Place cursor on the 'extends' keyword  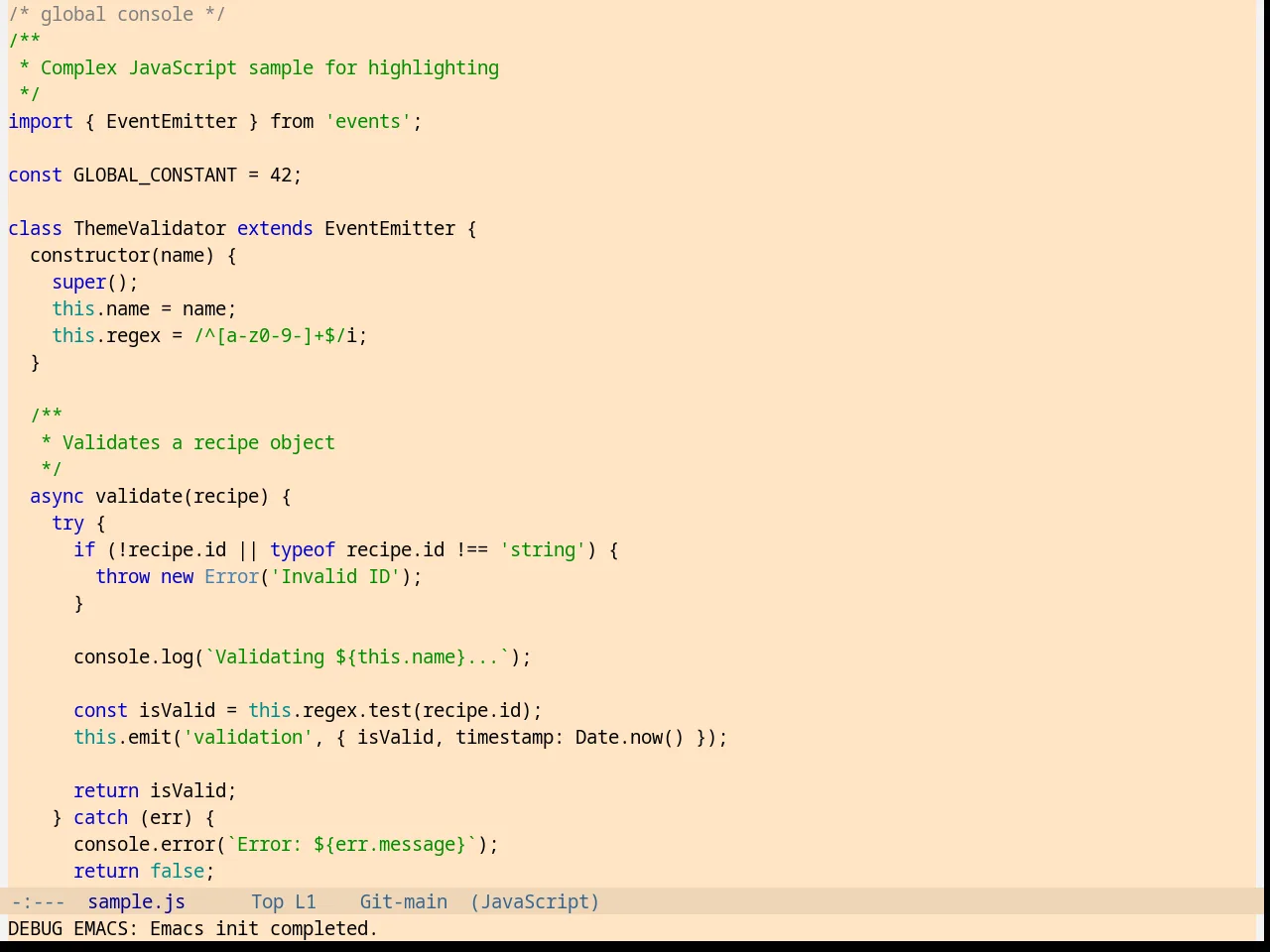coord(275,228)
